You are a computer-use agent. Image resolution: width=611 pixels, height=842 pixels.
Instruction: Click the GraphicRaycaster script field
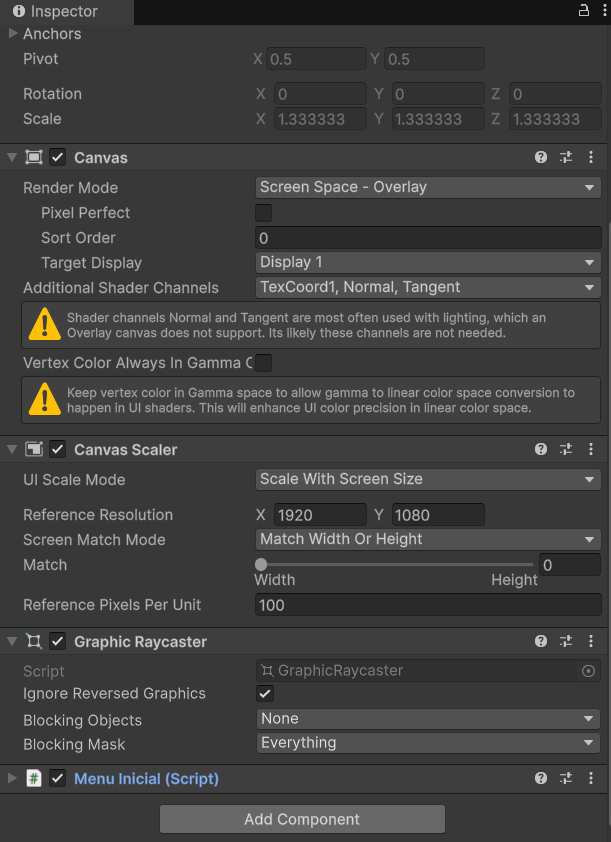428,671
